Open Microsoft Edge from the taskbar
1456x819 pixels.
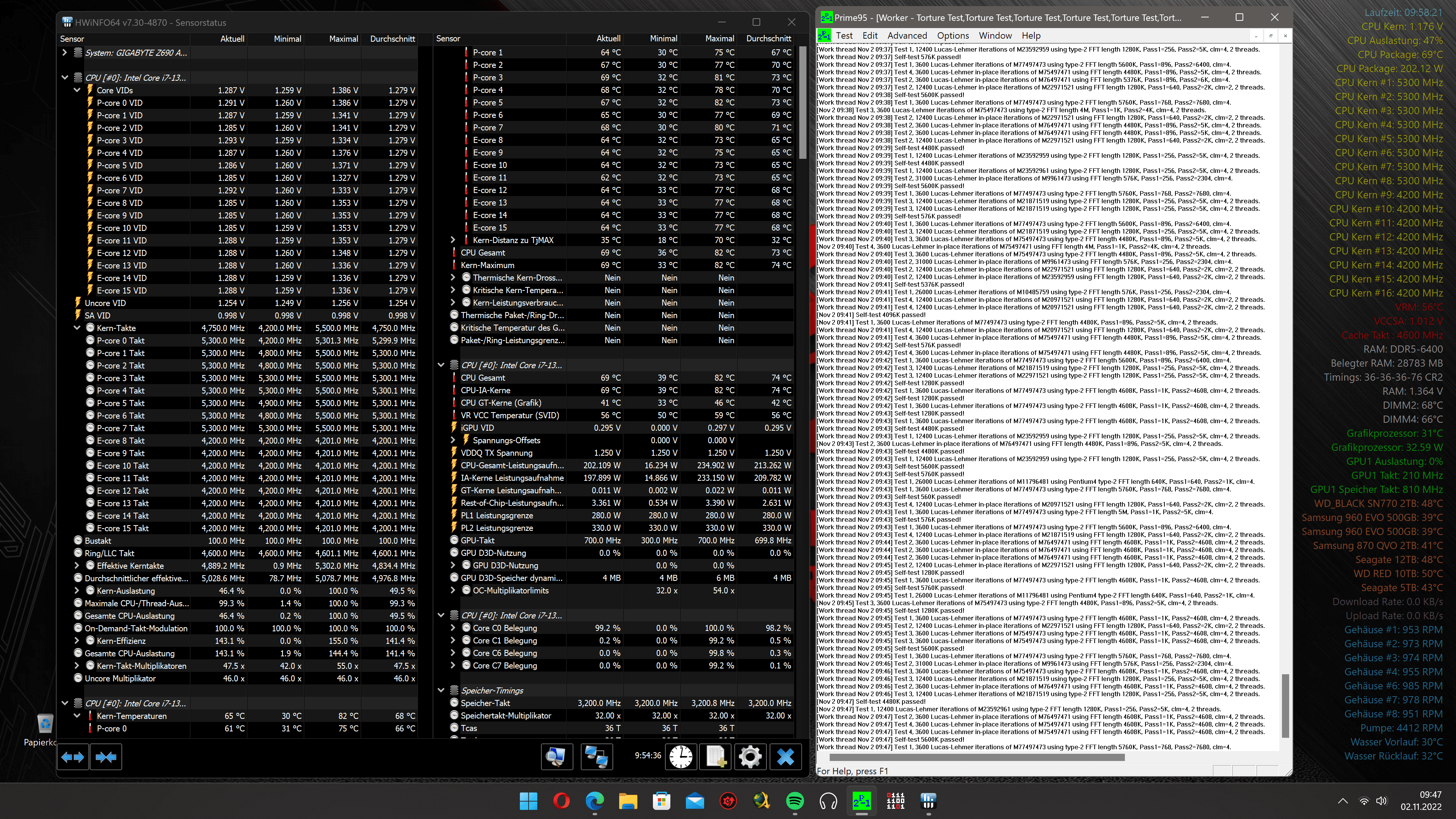coord(595,801)
